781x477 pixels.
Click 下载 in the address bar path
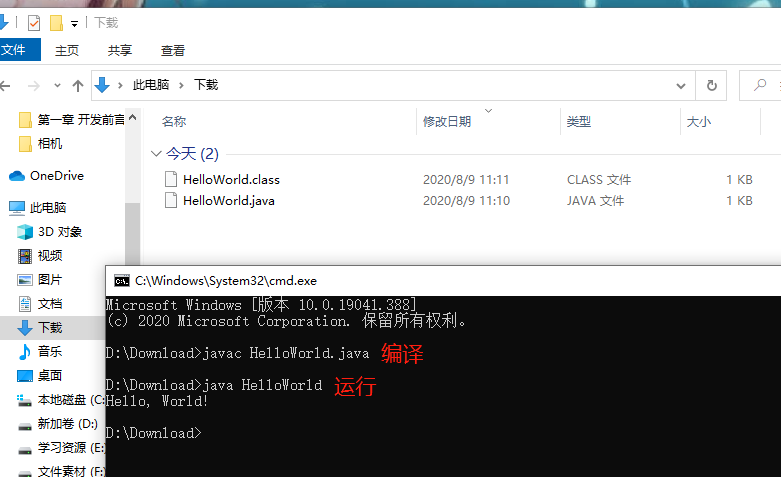(x=206, y=85)
